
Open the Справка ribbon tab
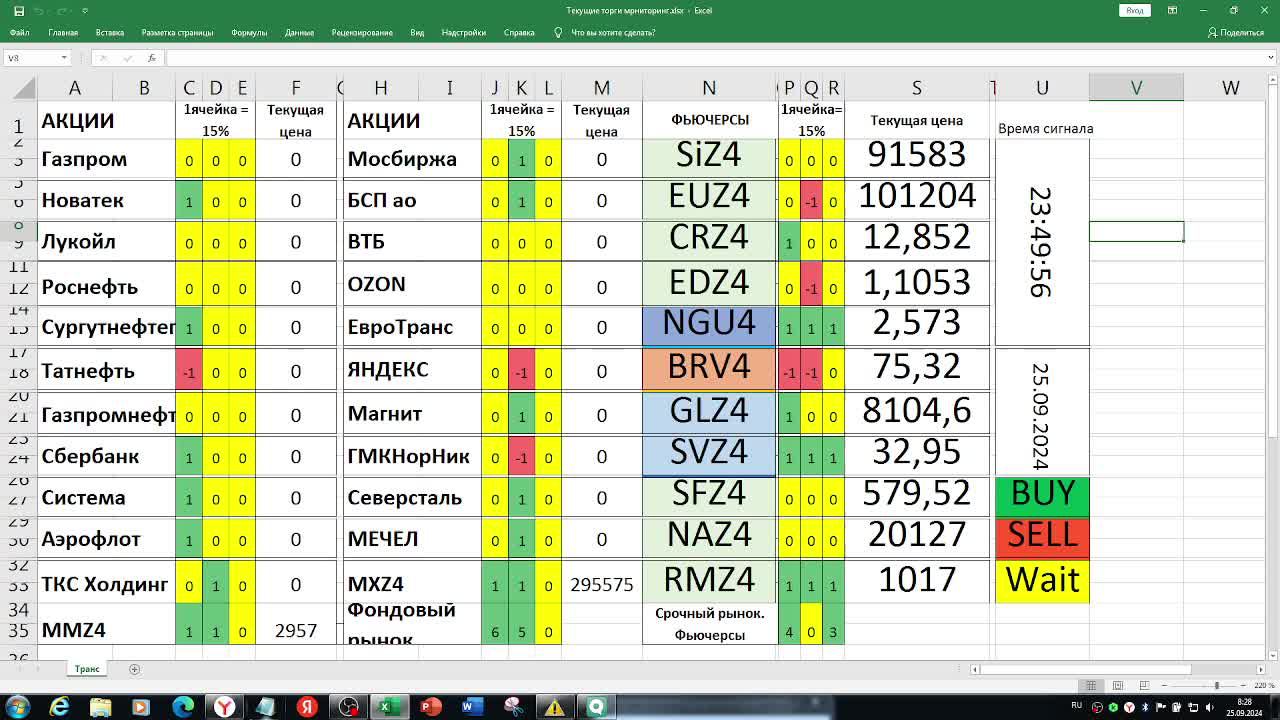[519, 32]
